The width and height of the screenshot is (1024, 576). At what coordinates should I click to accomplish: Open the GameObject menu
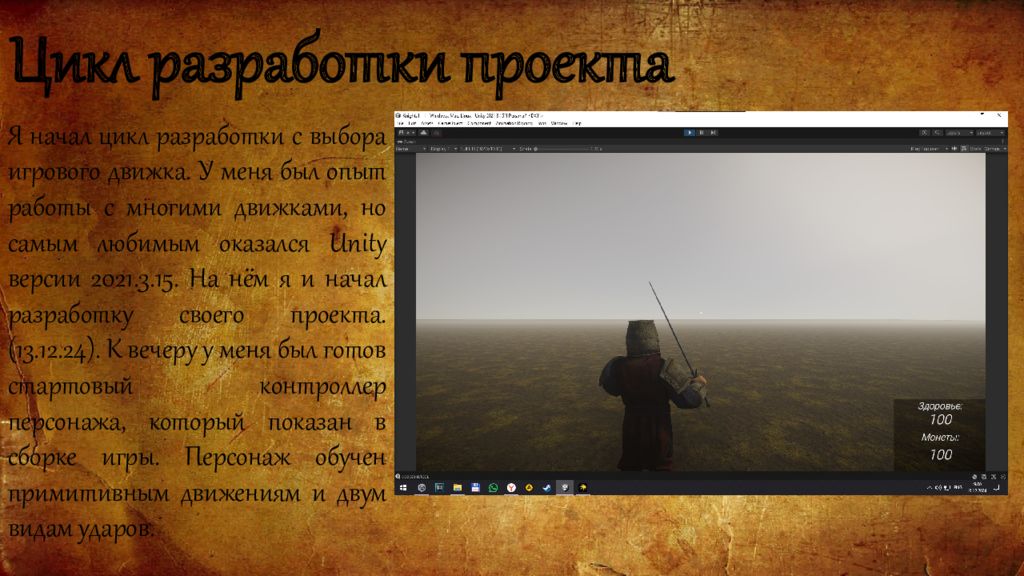click(x=450, y=123)
